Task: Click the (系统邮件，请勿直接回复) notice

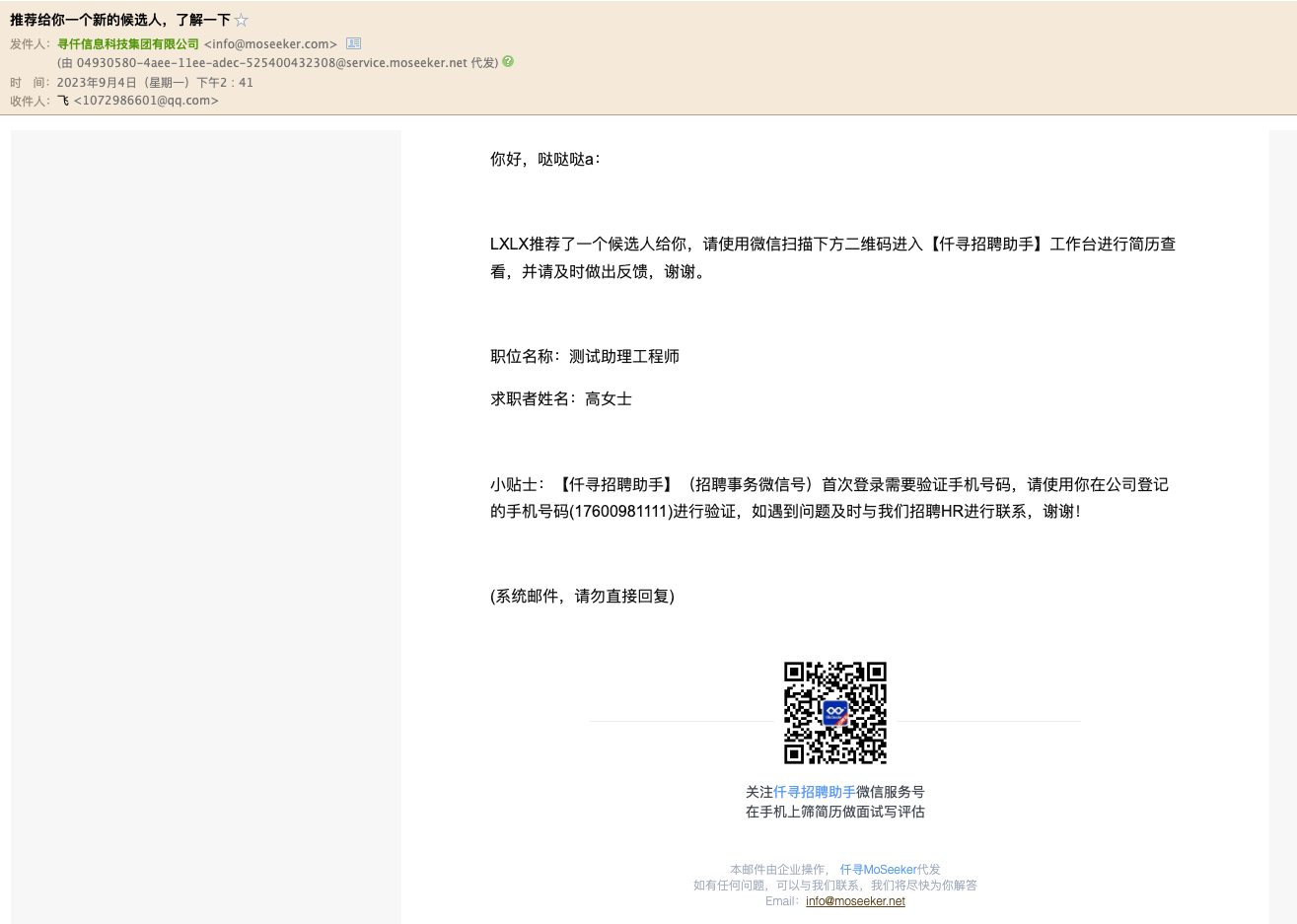Action: (583, 596)
